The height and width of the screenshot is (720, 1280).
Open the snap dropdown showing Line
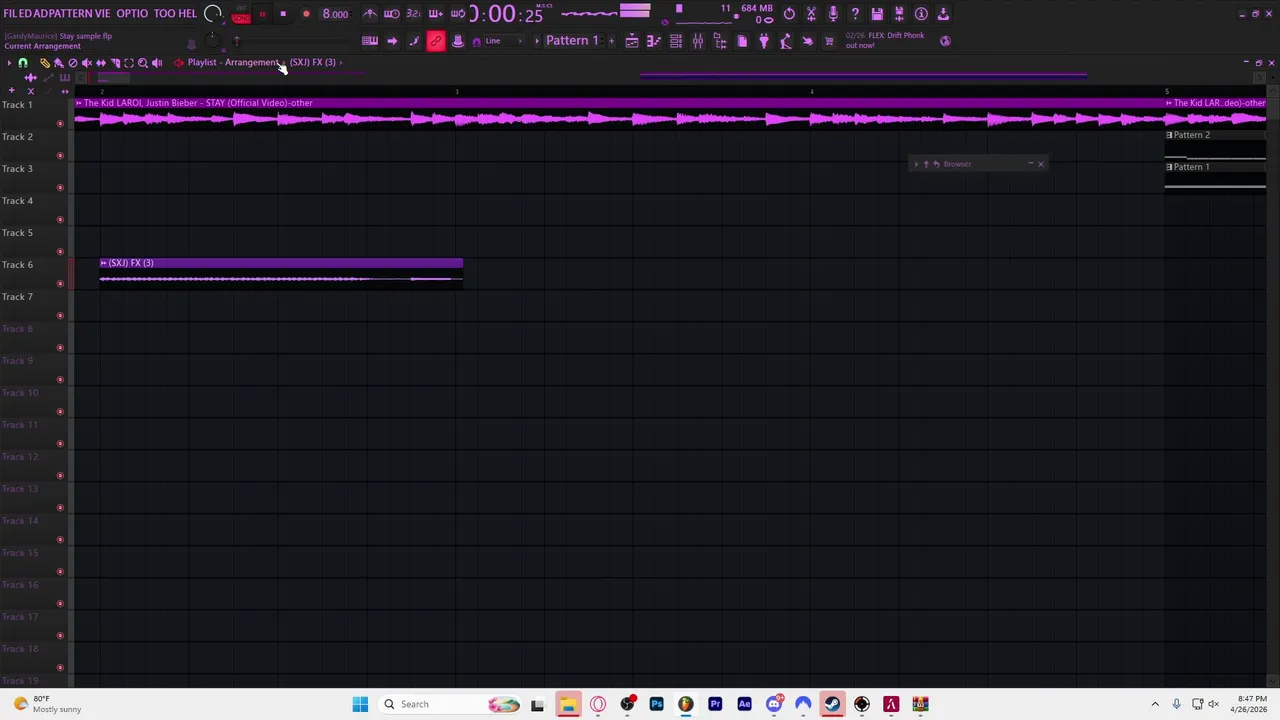pyautogui.click(x=504, y=41)
